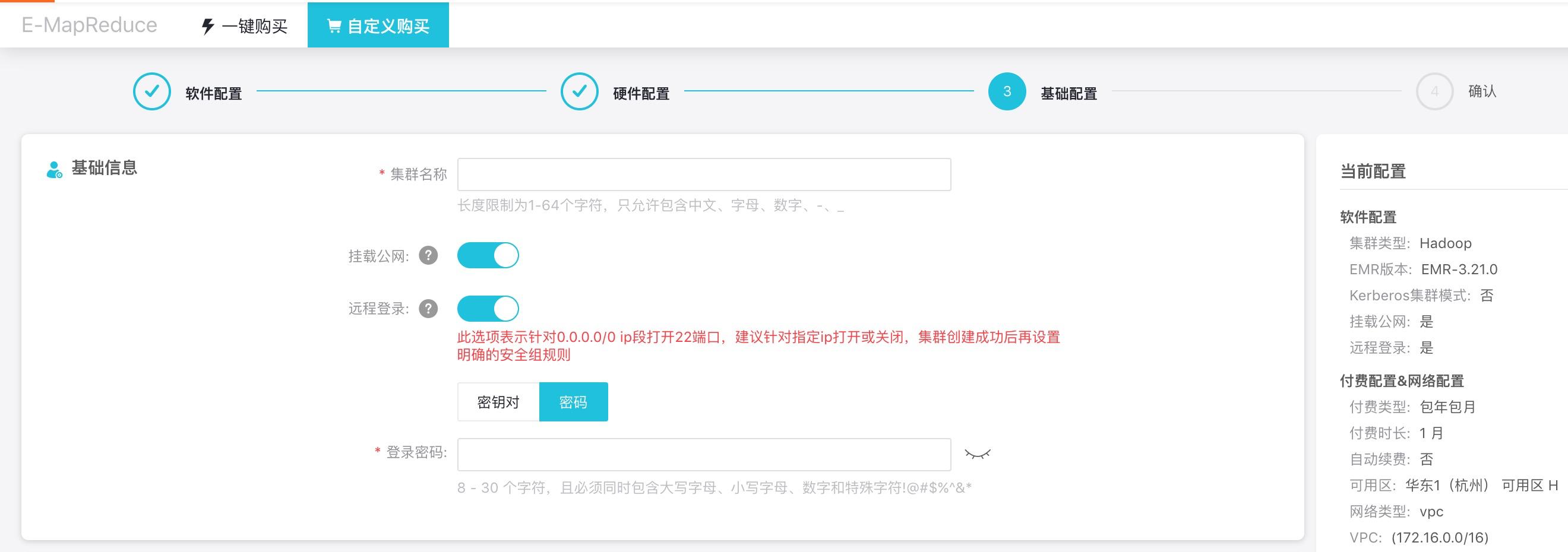Click the checkmark icon on 软件配置 step
The height and width of the screenshot is (552, 1568).
(x=151, y=91)
